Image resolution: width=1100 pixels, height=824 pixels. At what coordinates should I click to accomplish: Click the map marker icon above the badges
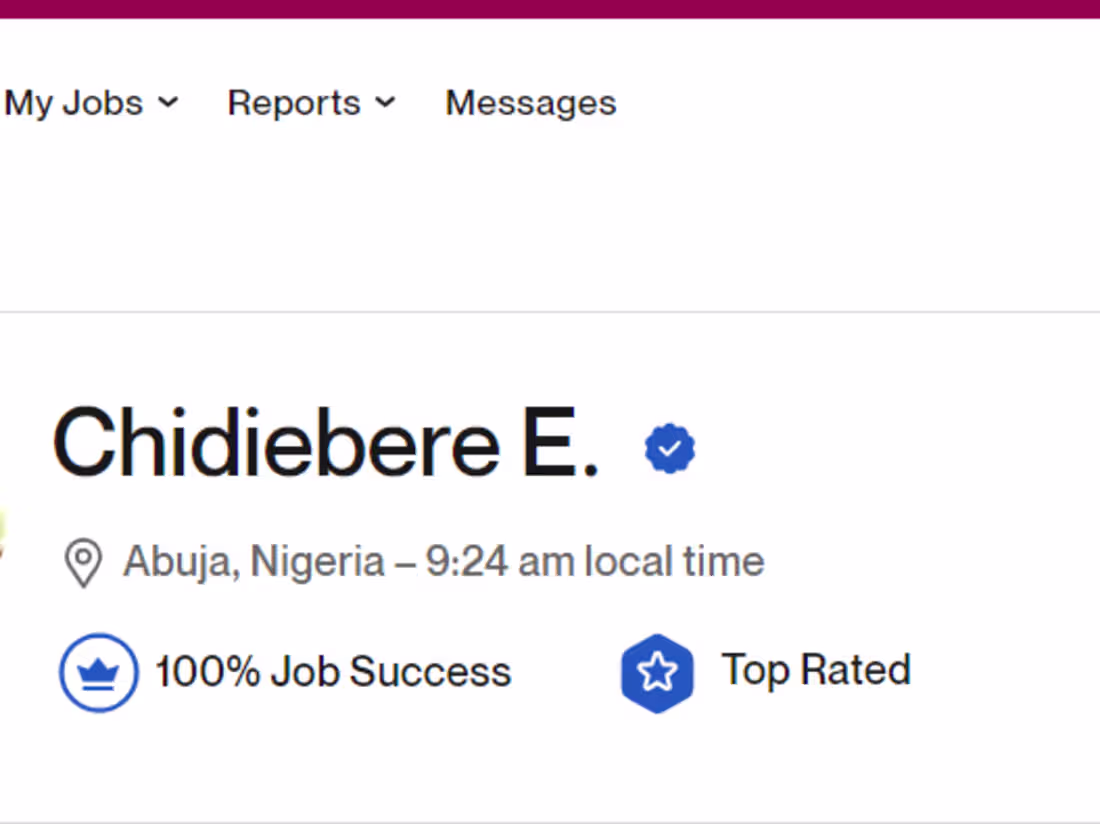(x=83, y=560)
